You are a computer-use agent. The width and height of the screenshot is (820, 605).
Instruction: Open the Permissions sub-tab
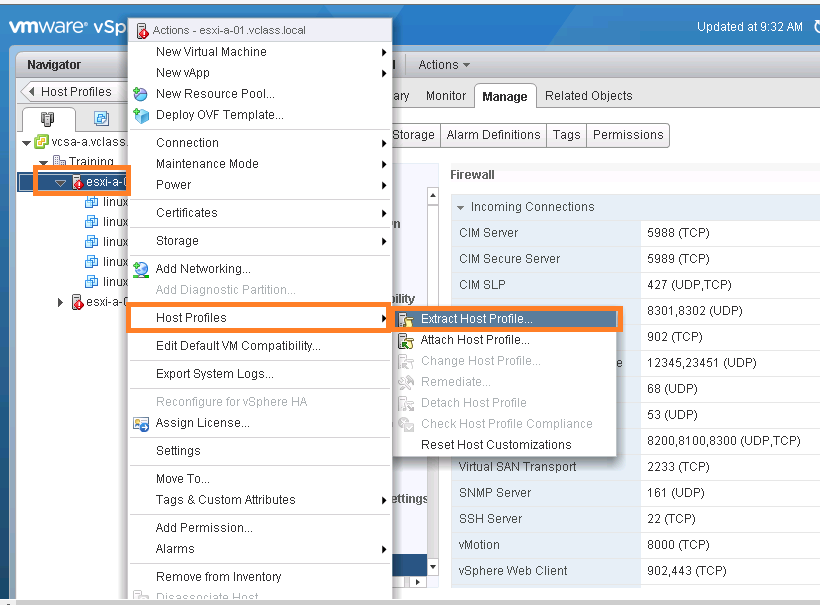[628, 135]
